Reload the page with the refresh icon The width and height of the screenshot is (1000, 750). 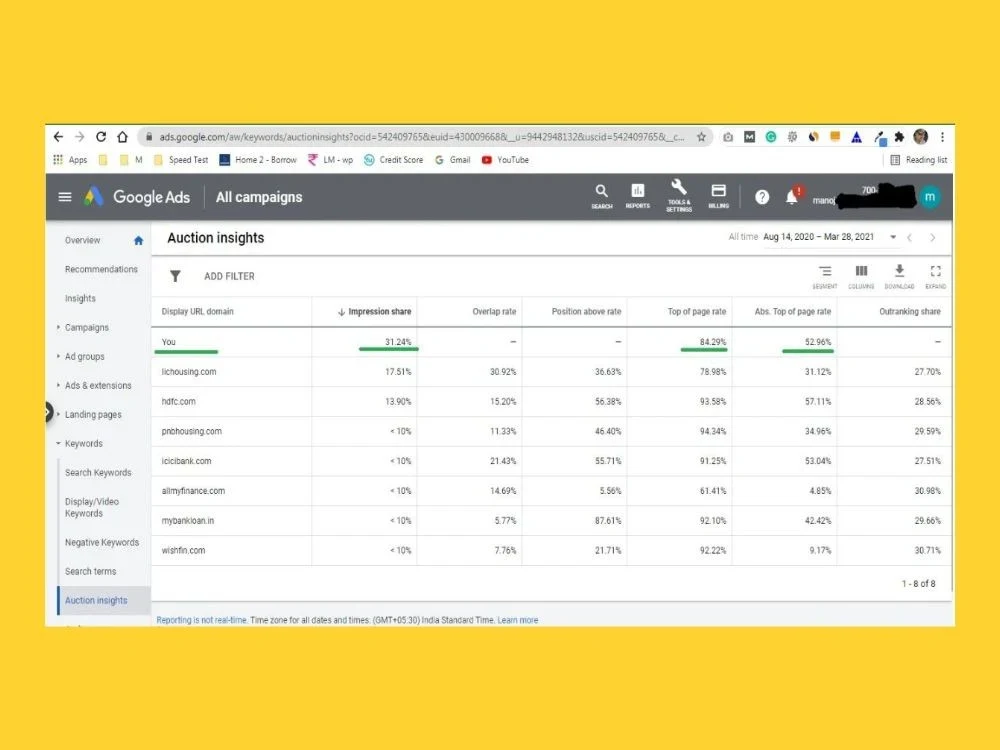click(x=101, y=136)
